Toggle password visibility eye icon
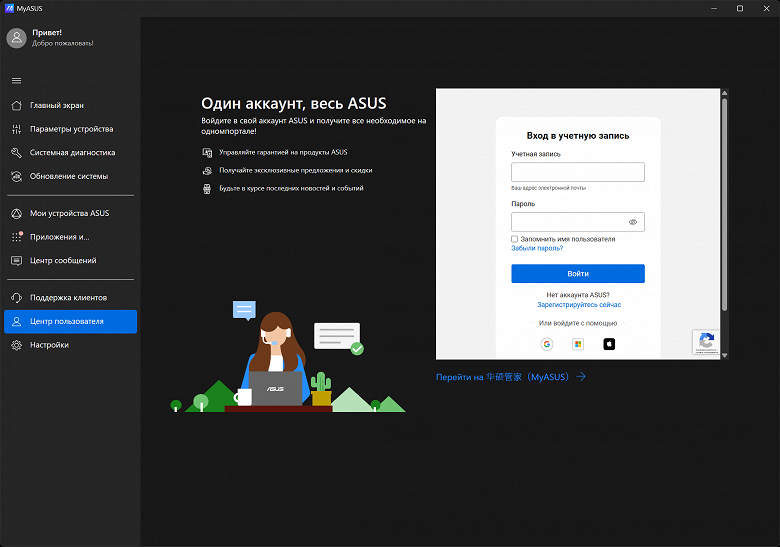 pos(633,222)
